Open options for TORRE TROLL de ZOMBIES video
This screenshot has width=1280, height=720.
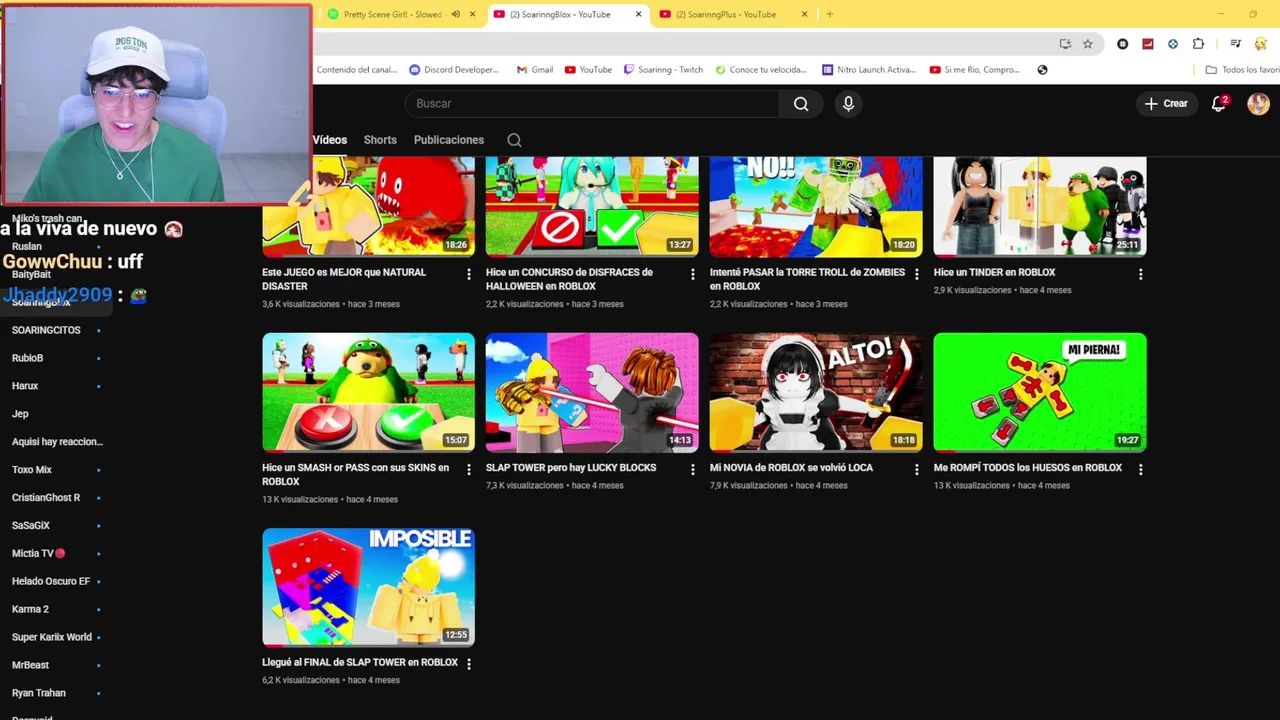[x=917, y=274]
